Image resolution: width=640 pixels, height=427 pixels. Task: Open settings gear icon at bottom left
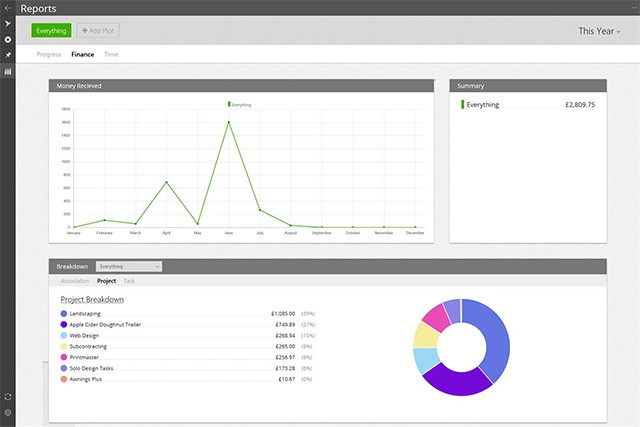(x=8, y=413)
